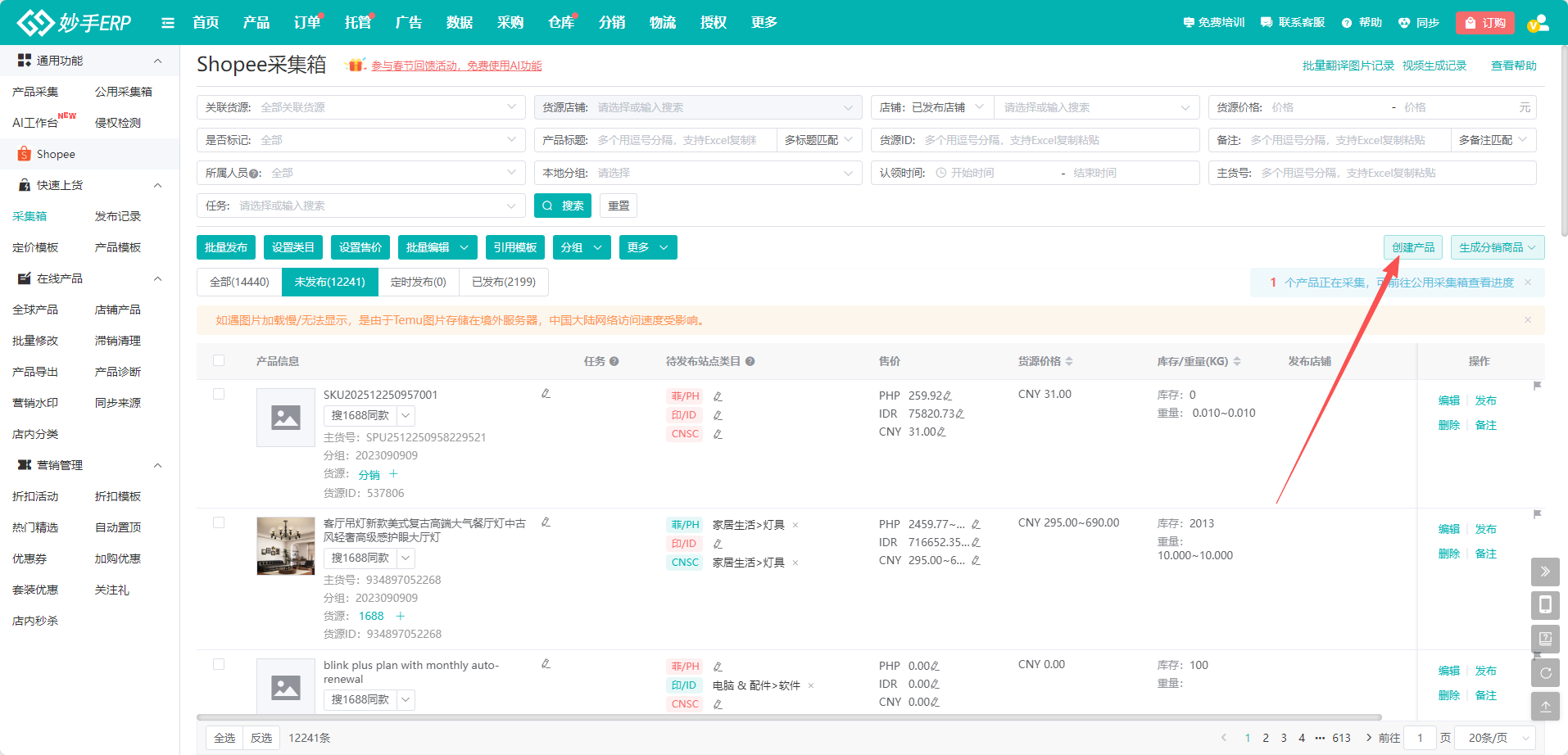The height and width of the screenshot is (755, 1568).
Task: Toggle the select-all checkbox in table header
Action: [x=219, y=360]
